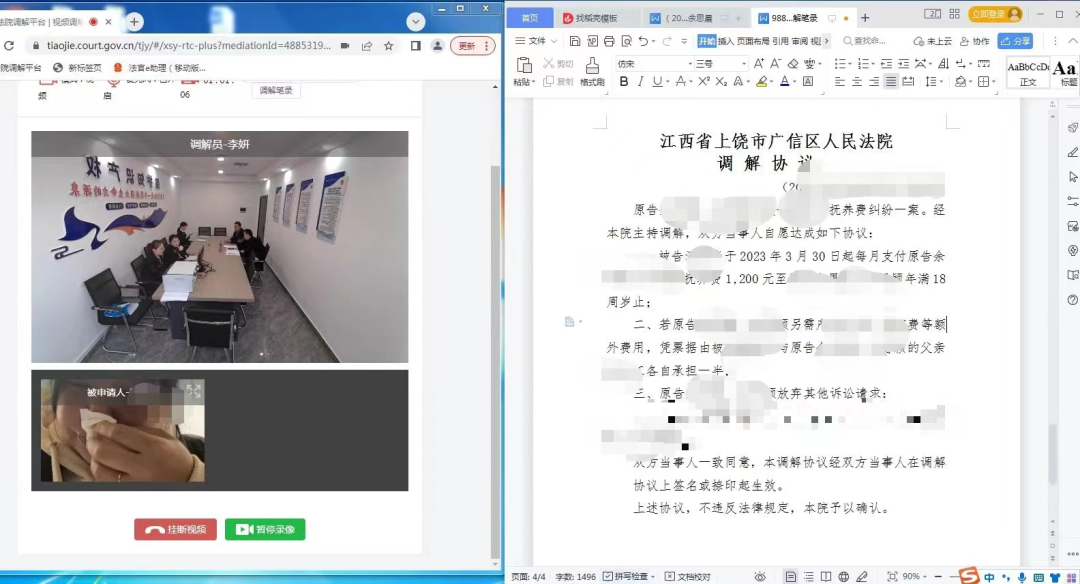Toggle the Document Proofing (文档校对) option
The image size is (1080, 584).
click(687, 576)
